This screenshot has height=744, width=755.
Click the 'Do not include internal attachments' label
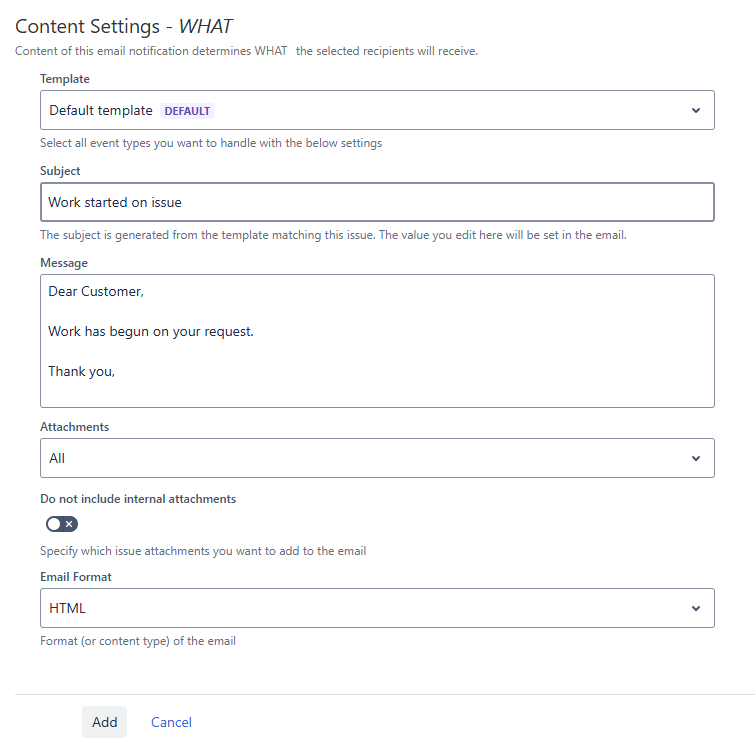pyautogui.click(x=138, y=498)
